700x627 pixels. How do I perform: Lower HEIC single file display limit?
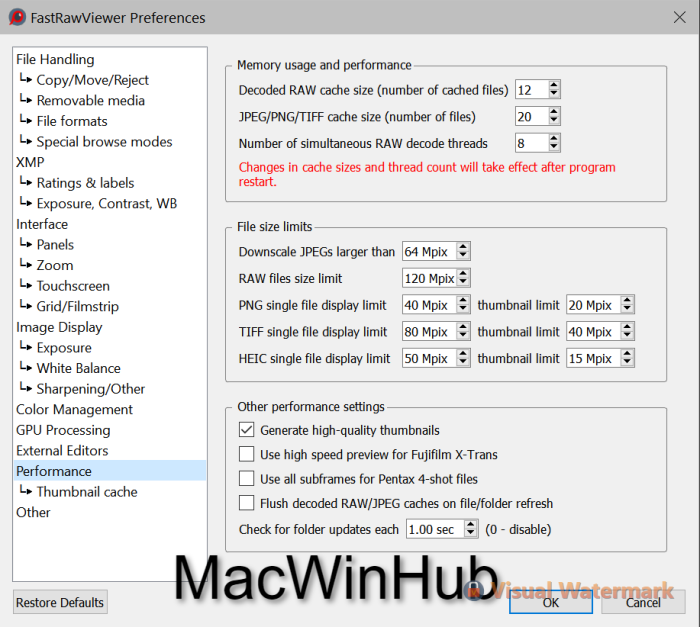[463, 363]
